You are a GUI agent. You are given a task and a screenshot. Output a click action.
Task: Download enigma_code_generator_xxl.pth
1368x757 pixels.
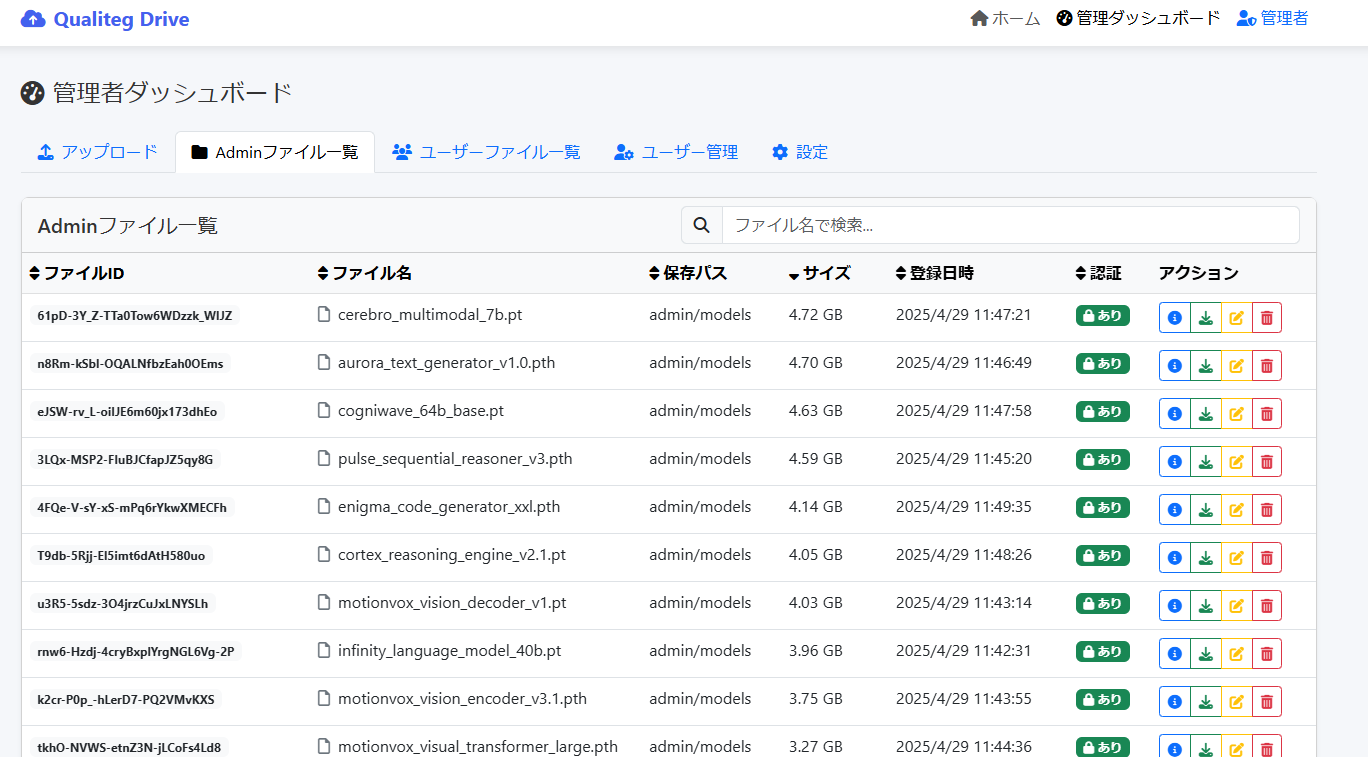click(x=1206, y=510)
